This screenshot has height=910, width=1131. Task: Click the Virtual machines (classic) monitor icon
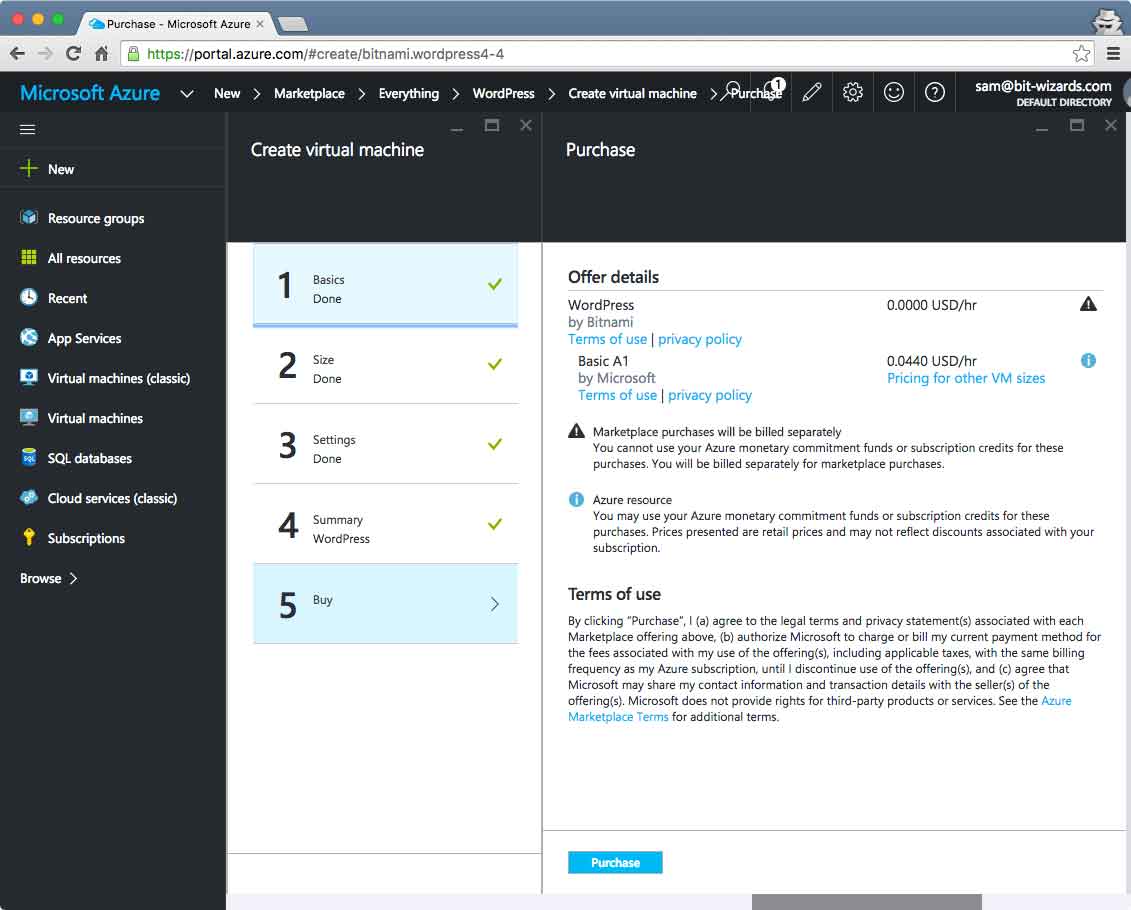(29, 377)
